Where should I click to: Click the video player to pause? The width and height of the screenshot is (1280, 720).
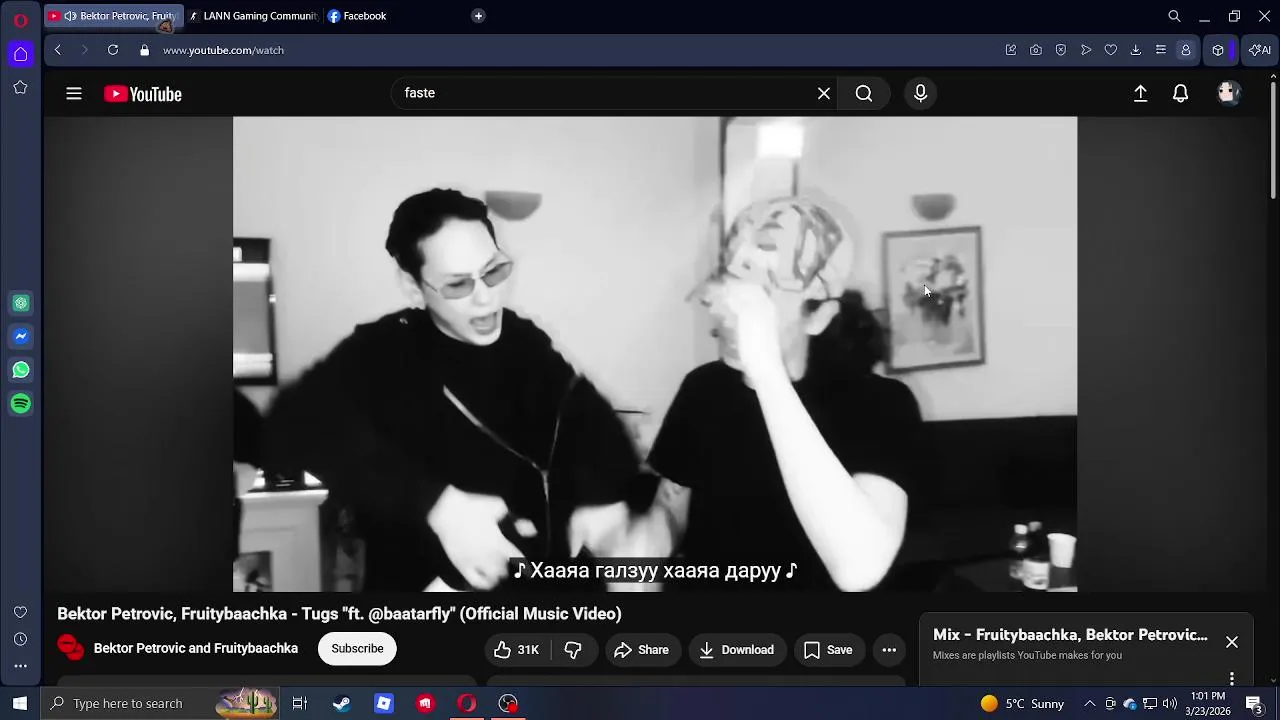coord(655,354)
